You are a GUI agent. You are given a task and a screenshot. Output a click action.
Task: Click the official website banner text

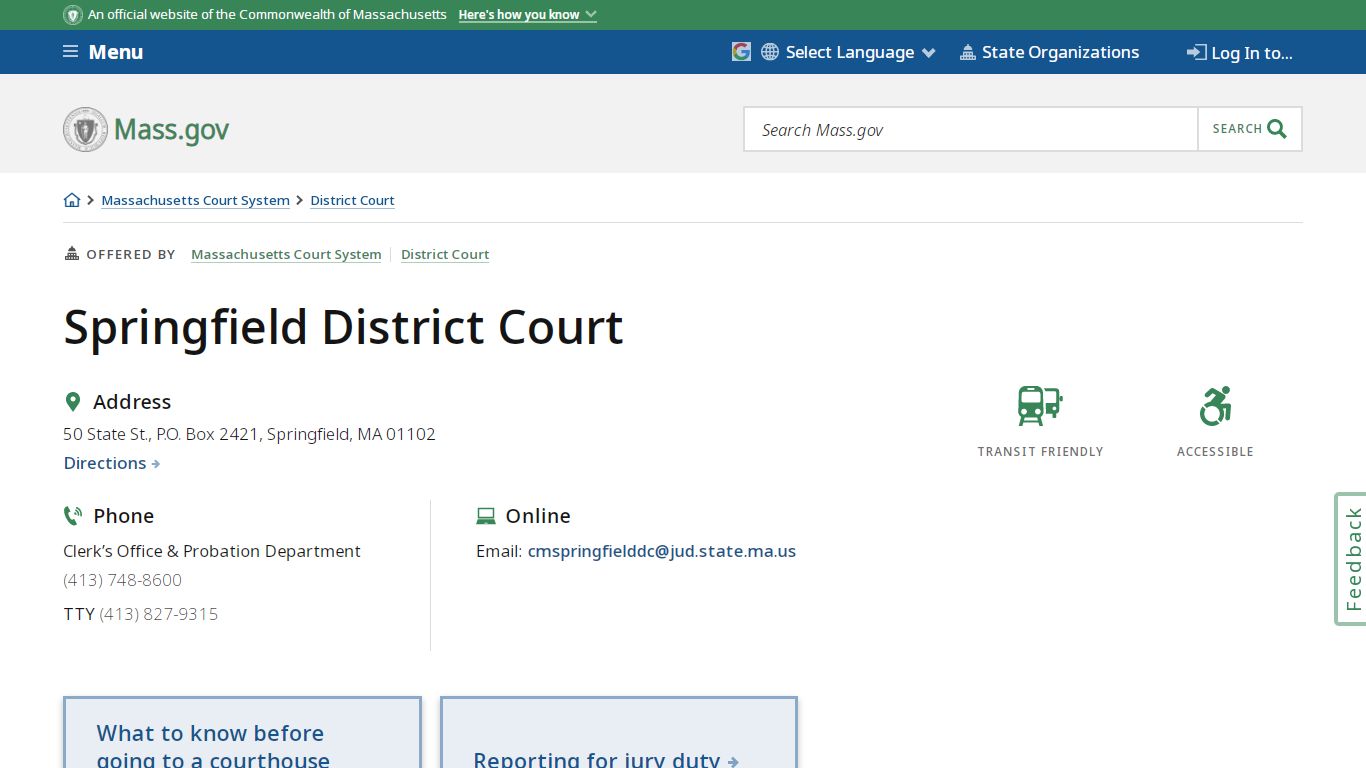pos(267,15)
